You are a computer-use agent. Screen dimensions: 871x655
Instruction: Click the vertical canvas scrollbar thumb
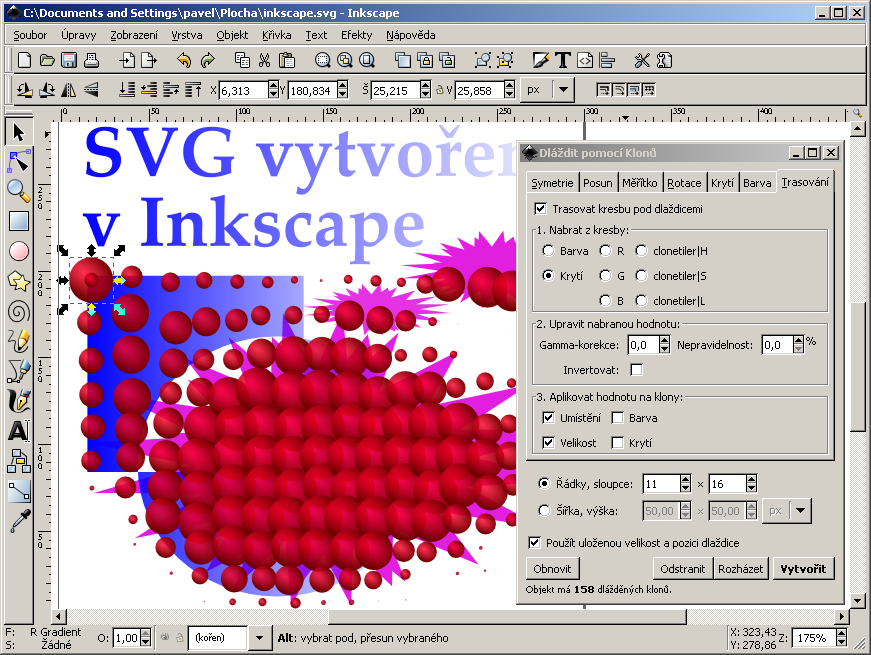[x=858, y=367]
